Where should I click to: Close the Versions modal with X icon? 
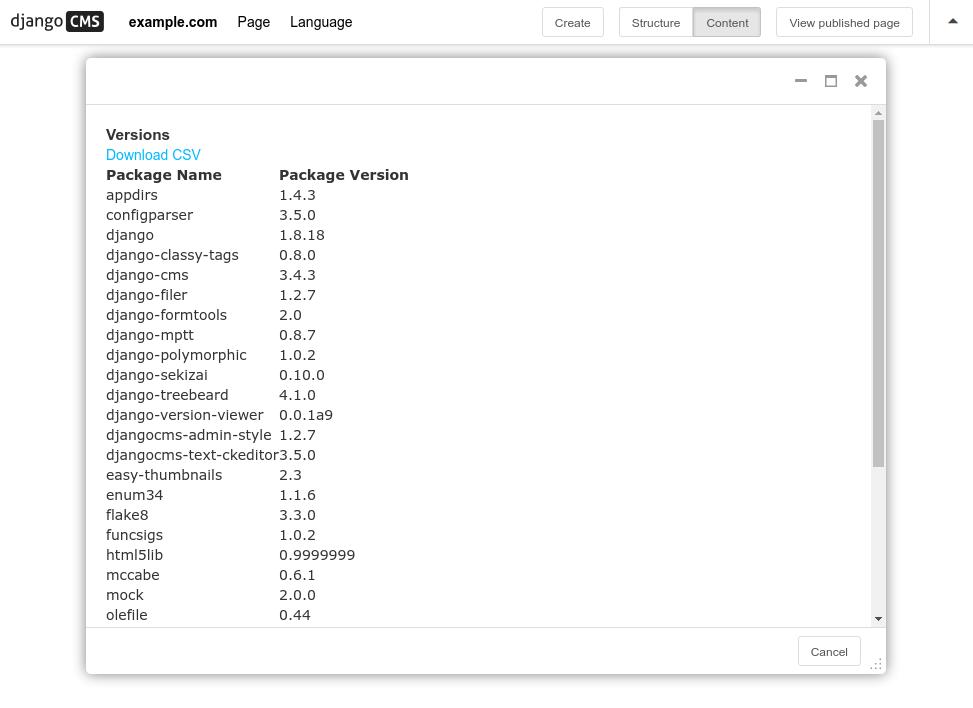click(861, 81)
